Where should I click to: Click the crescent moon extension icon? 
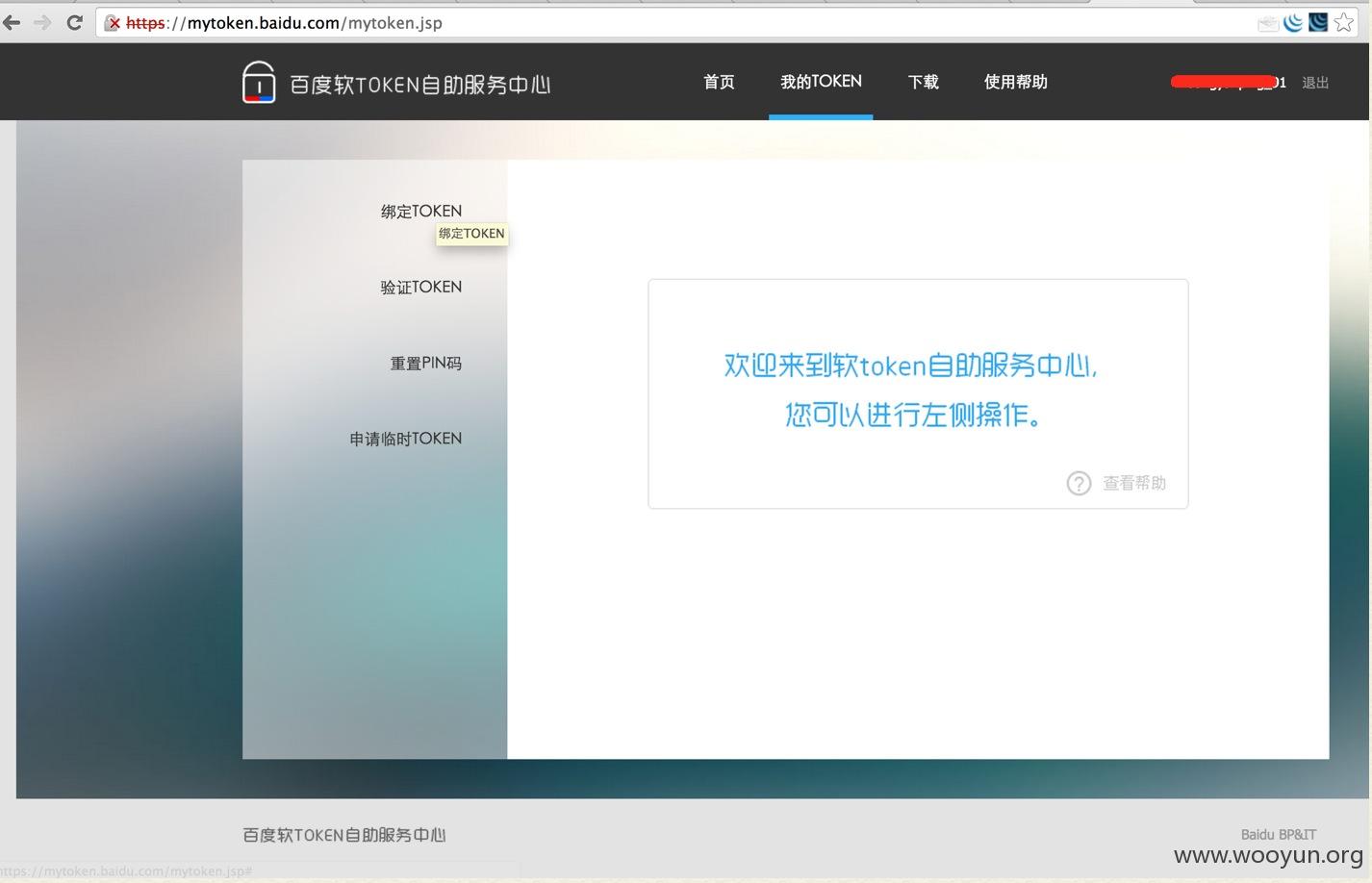click(x=1293, y=22)
